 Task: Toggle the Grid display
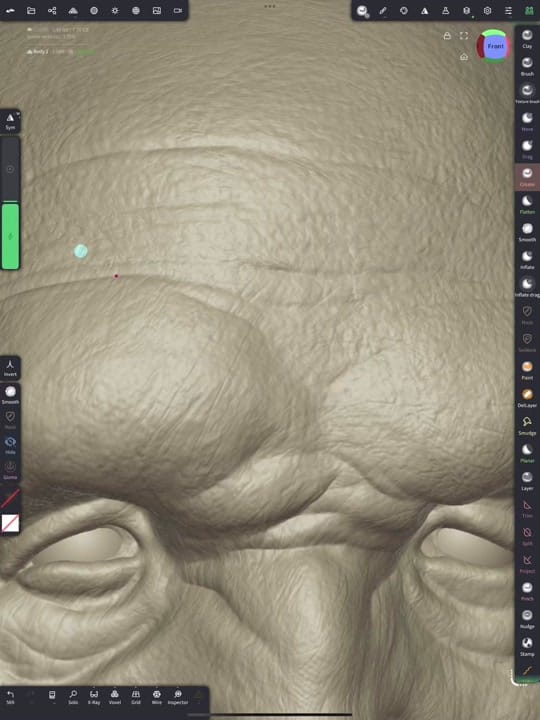[x=135, y=697]
